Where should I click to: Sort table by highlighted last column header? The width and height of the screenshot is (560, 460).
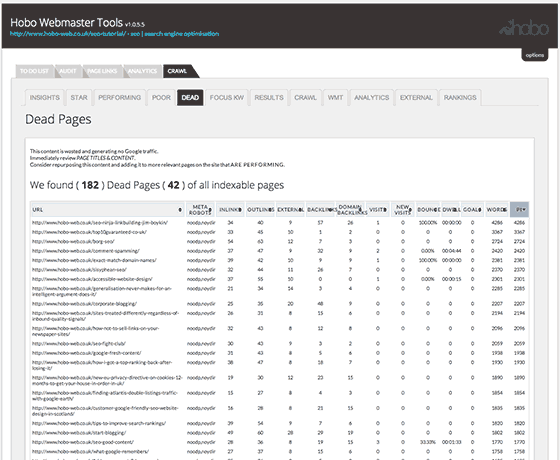tap(519, 210)
